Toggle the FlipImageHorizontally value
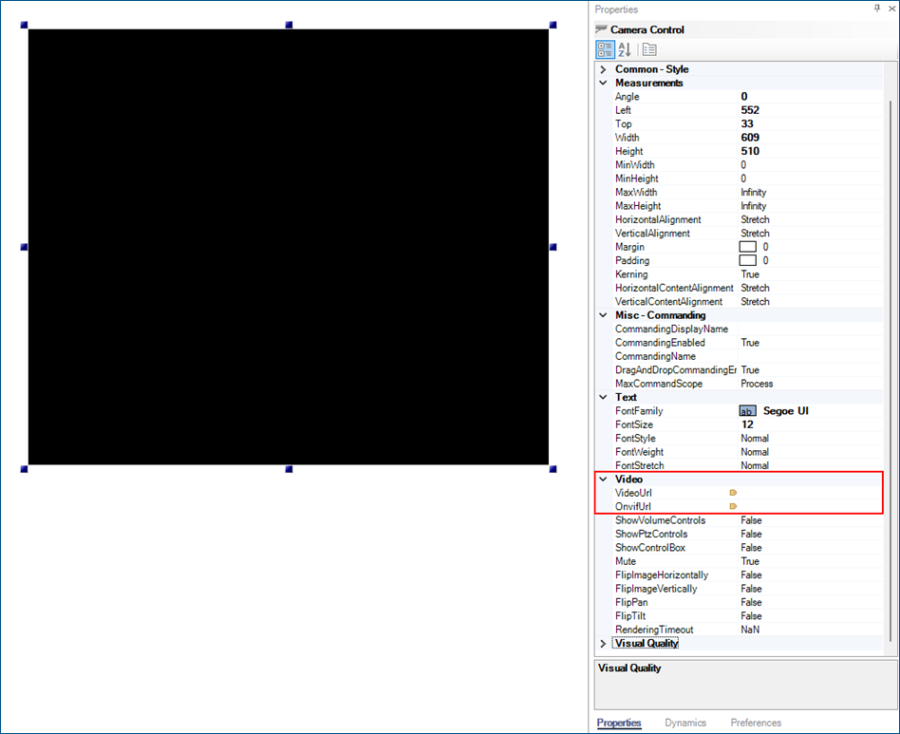This screenshot has width=900, height=734. pyautogui.click(x=810, y=575)
